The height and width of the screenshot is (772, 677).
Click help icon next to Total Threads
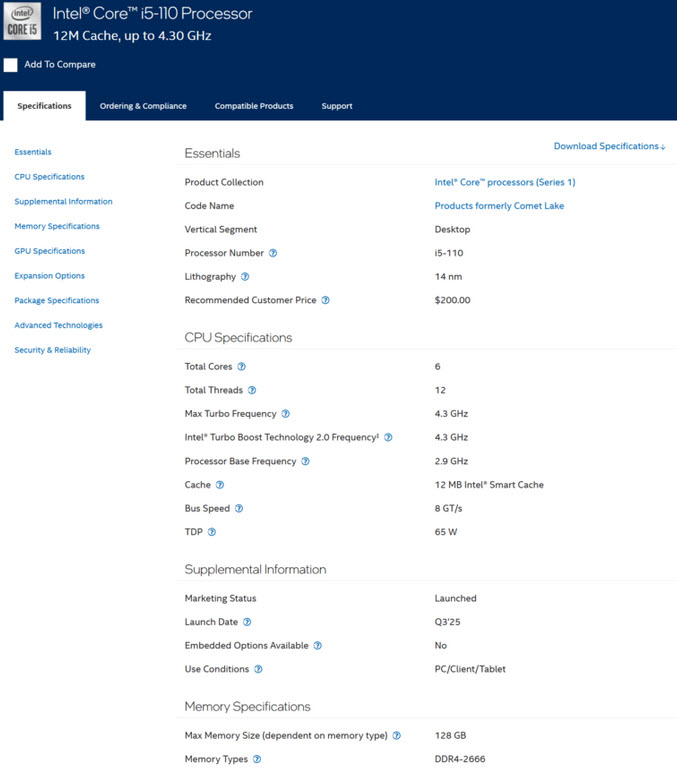click(x=252, y=390)
